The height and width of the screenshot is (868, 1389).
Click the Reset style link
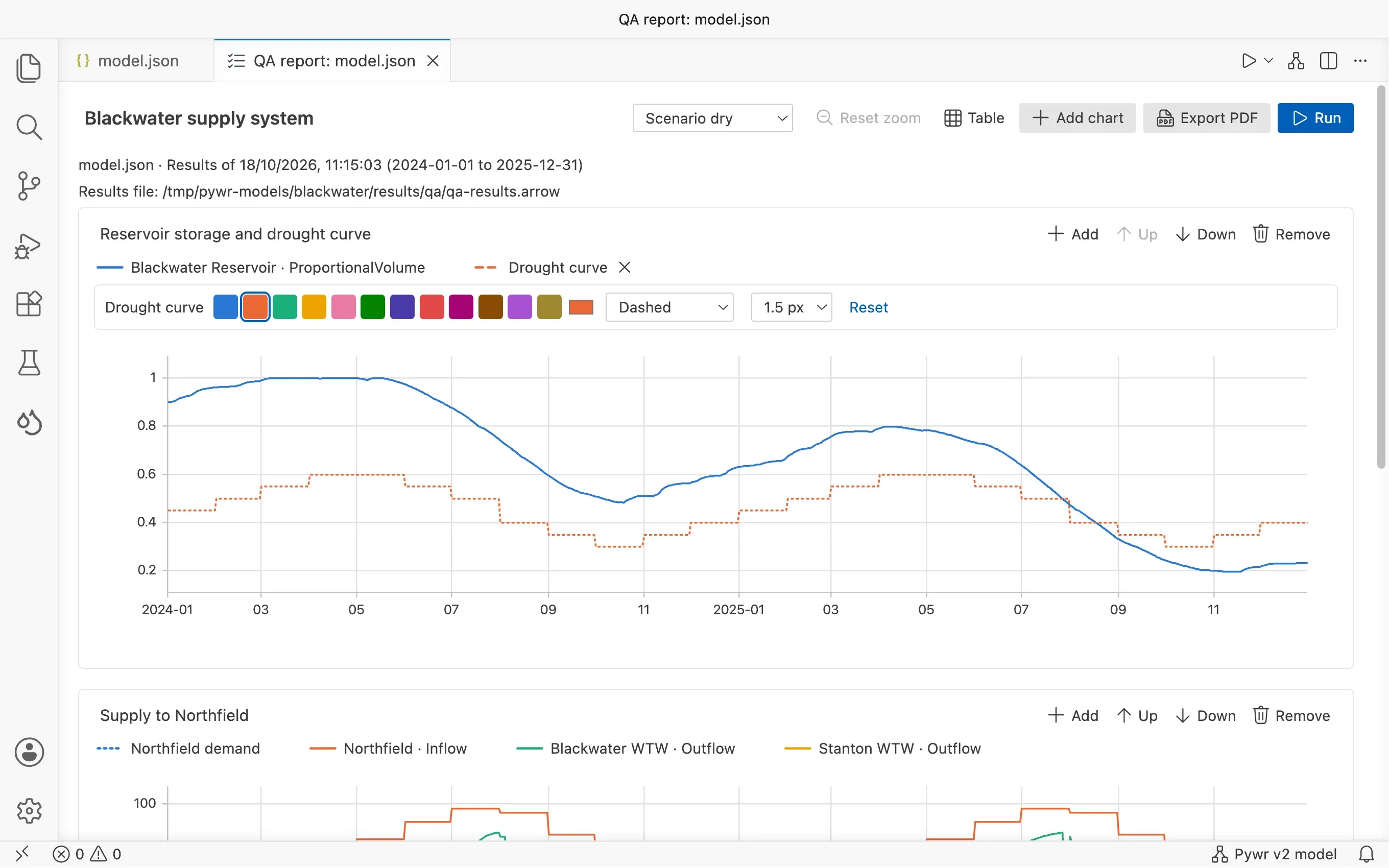click(x=869, y=308)
